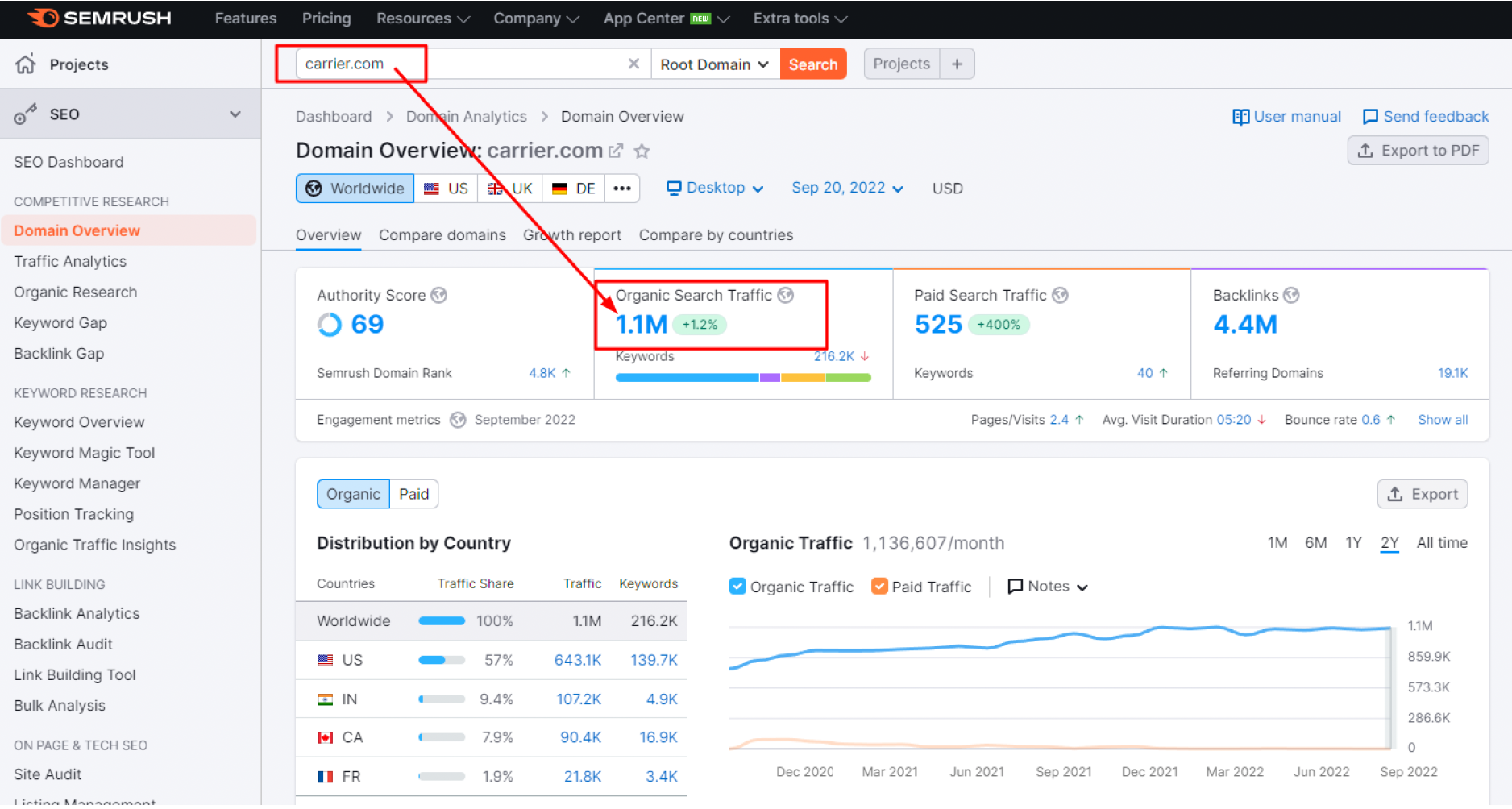Go to Dashboard breadcrumb link

click(334, 117)
